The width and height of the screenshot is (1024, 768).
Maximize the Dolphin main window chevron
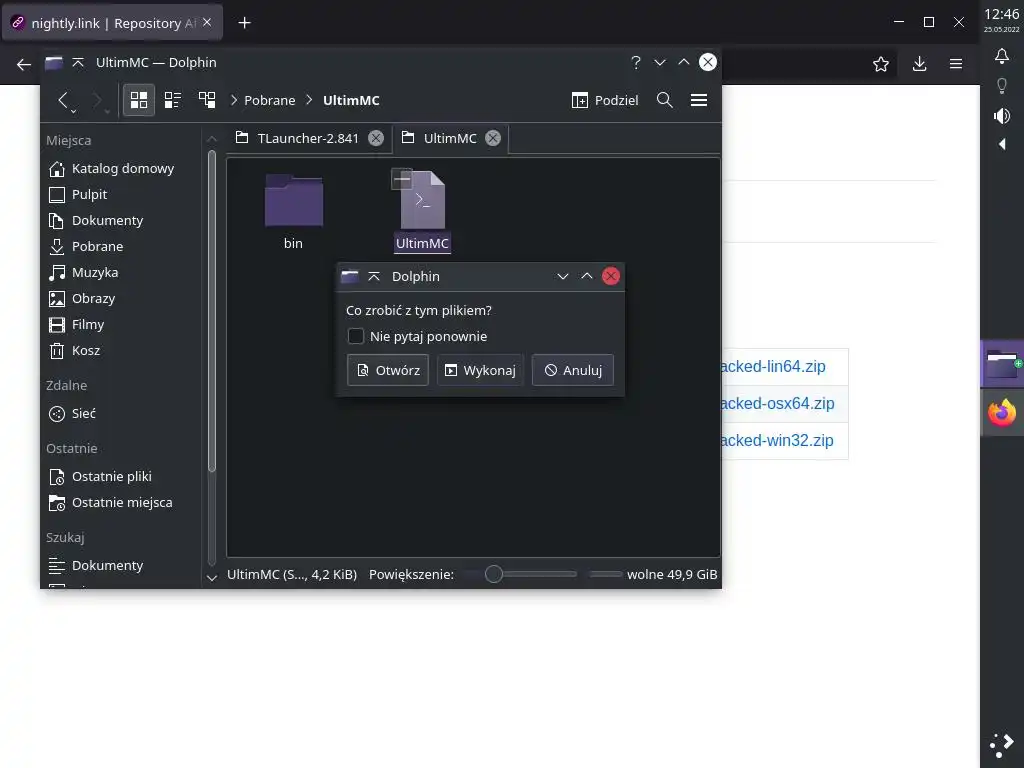tap(684, 62)
